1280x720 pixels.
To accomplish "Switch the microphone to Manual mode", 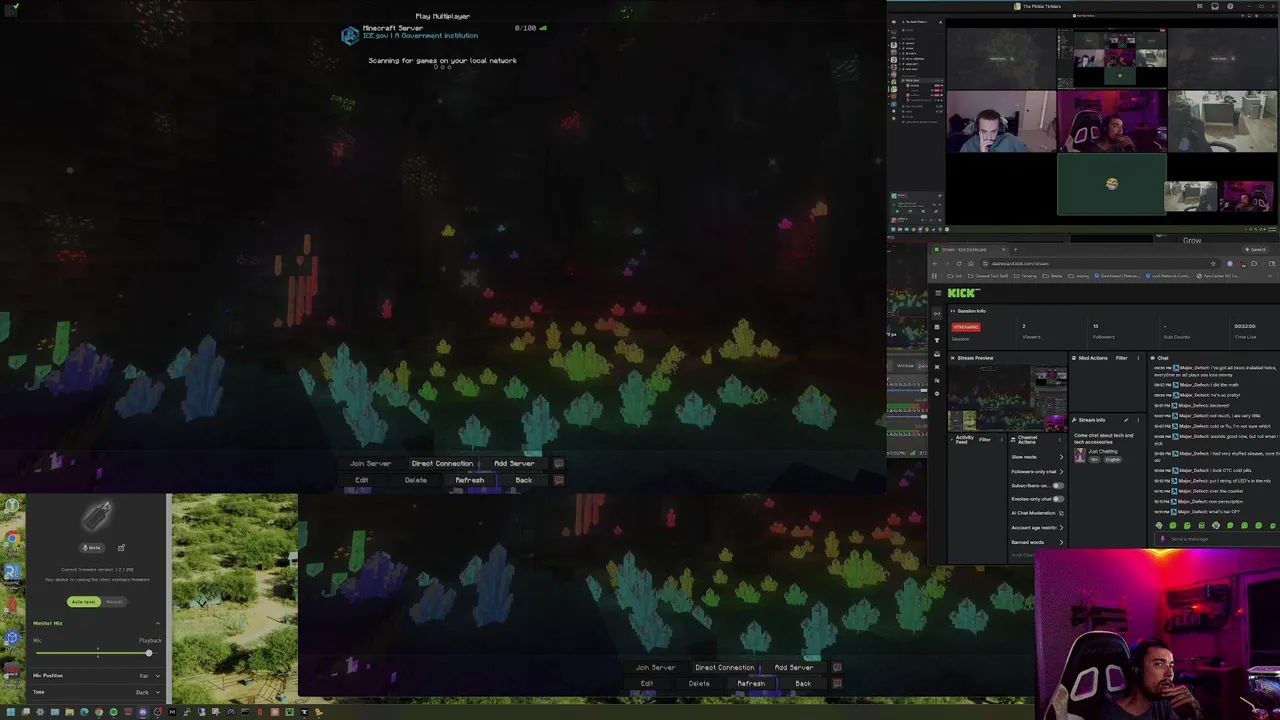I will pos(114,602).
